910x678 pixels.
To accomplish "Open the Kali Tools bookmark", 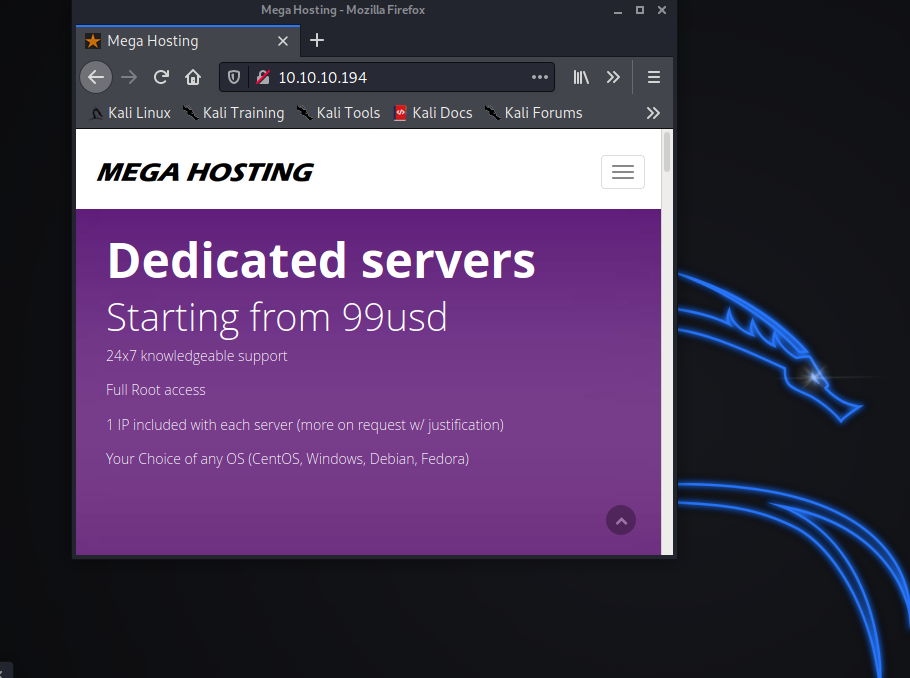I will pos(339,113).
